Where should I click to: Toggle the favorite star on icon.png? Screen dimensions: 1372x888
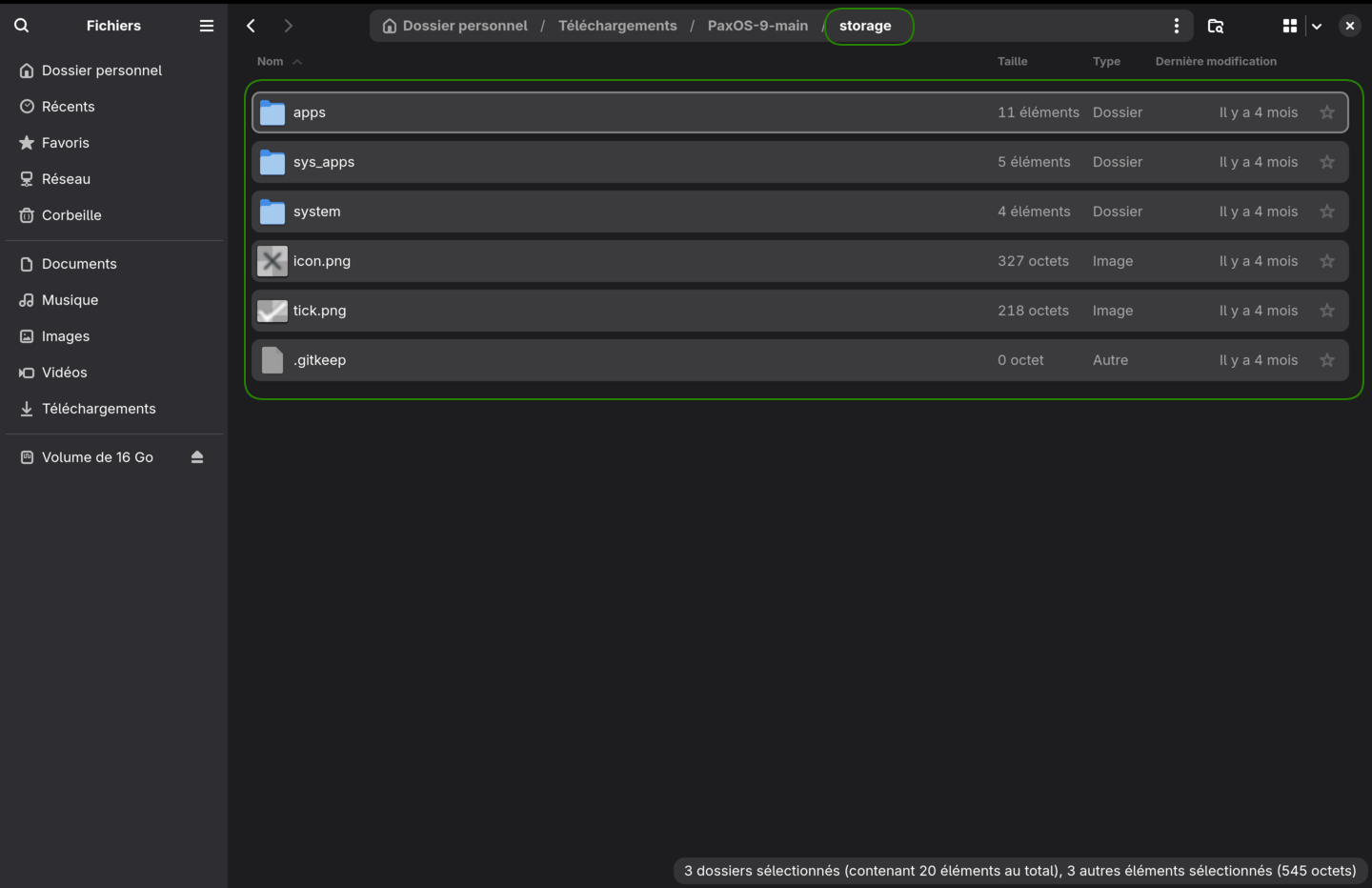click(x=1326, y=260)
